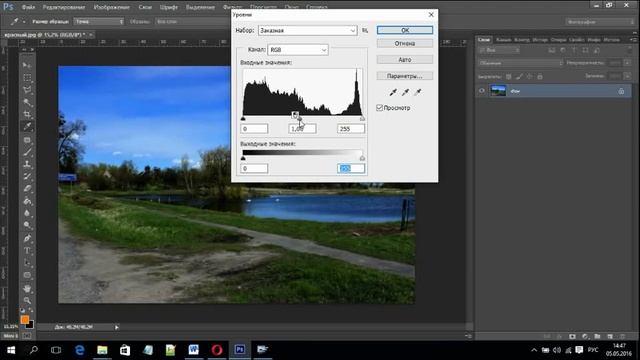Open Opera browser from the taskbar
This screenshot has width=640, height=360.
click(217, 350)
